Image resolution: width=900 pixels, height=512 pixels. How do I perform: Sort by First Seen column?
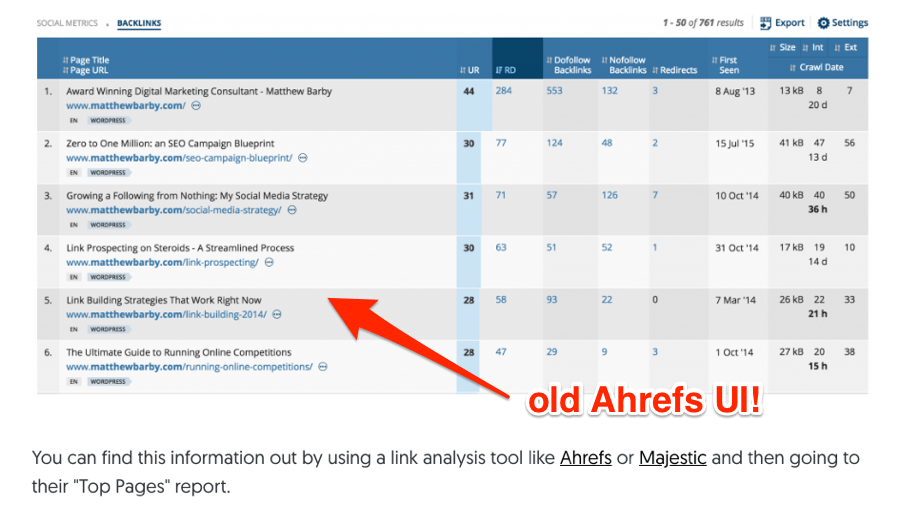[725, 65]
